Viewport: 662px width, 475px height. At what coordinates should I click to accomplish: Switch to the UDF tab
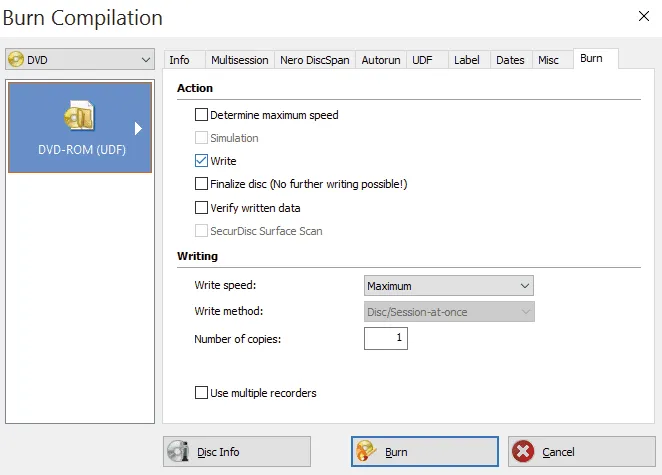tap(427, 60)
